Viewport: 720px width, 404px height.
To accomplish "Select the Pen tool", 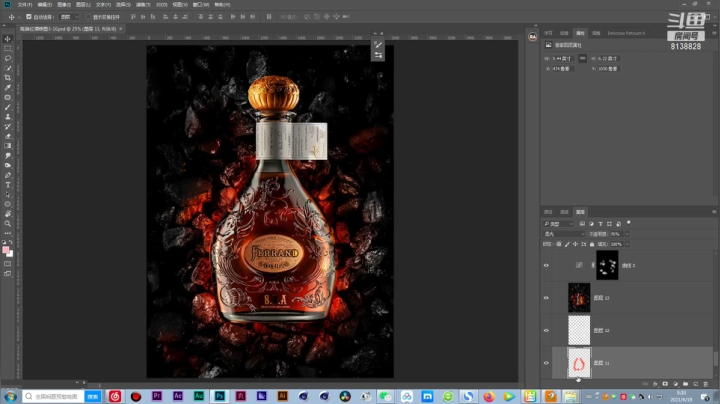I will [x=8, y=175].
